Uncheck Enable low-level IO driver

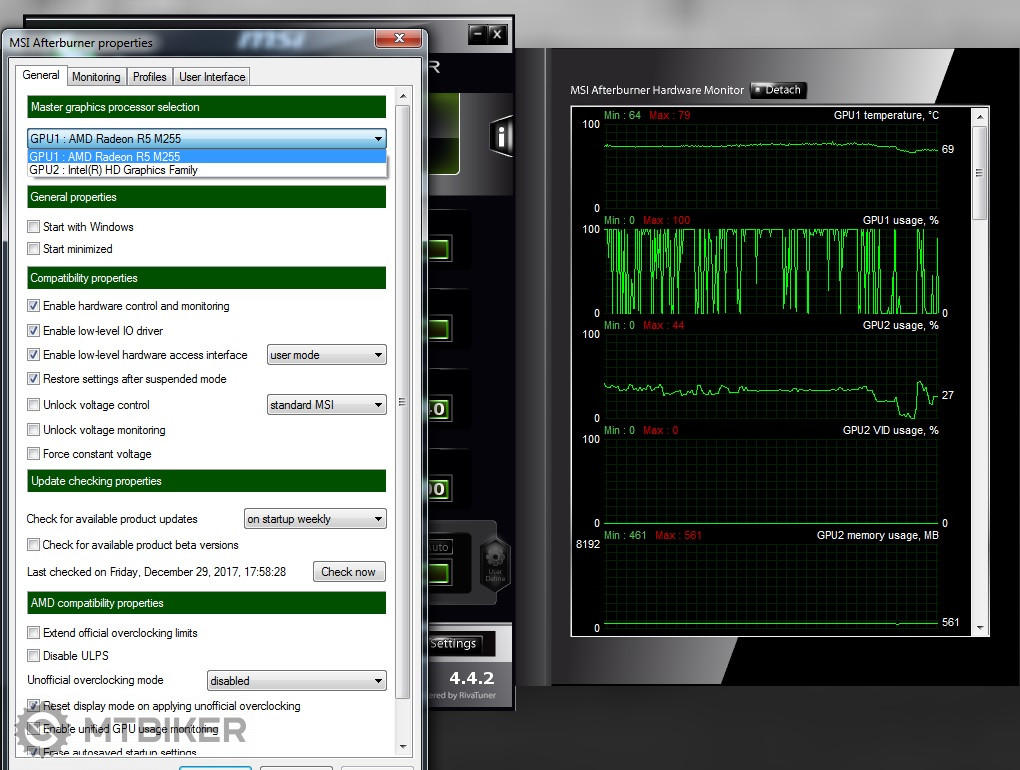click(34, 331)
